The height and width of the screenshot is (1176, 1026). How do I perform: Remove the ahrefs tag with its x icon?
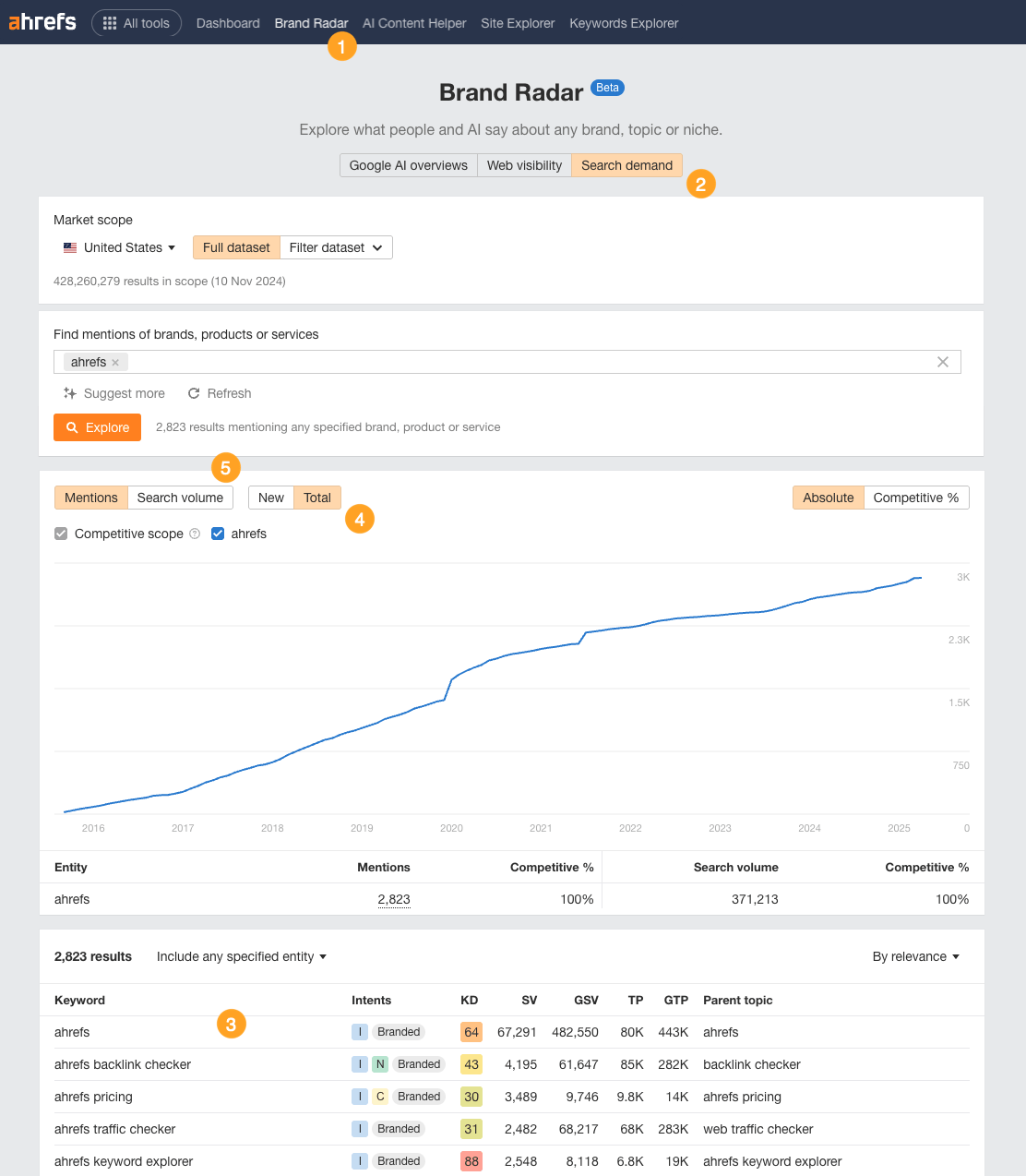point(115,362)
